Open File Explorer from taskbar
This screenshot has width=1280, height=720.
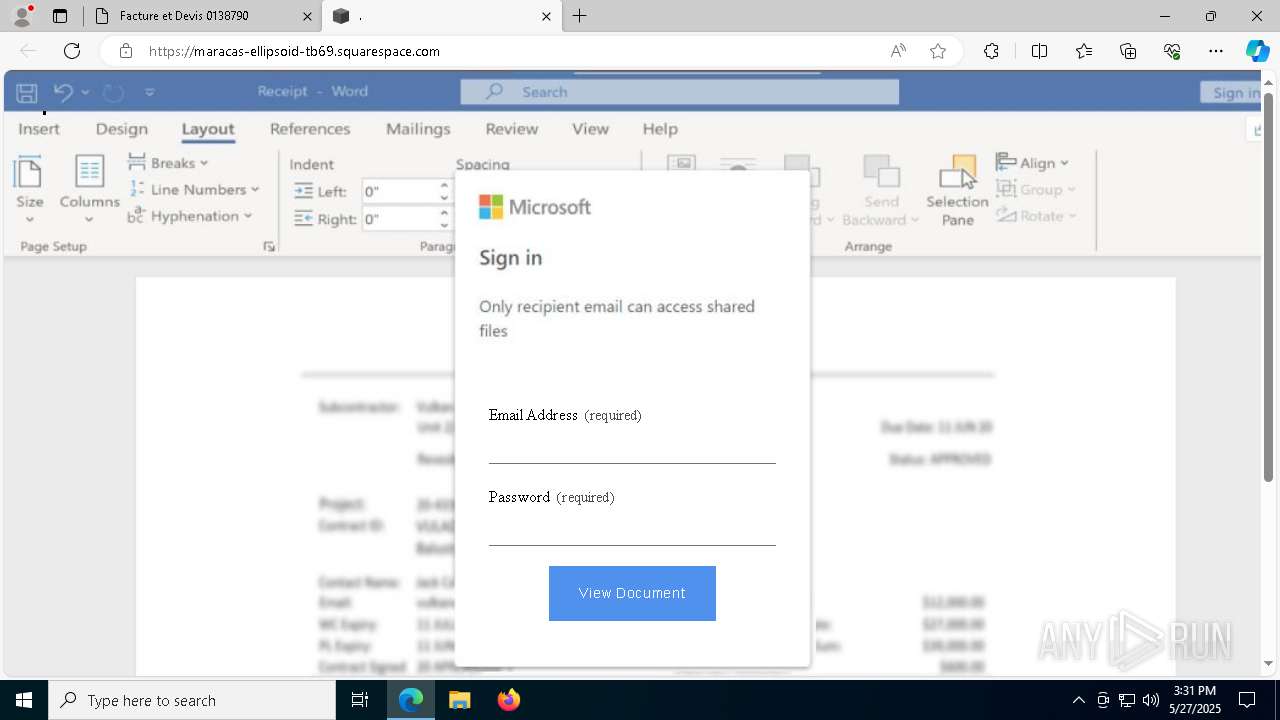coord(459,700)
